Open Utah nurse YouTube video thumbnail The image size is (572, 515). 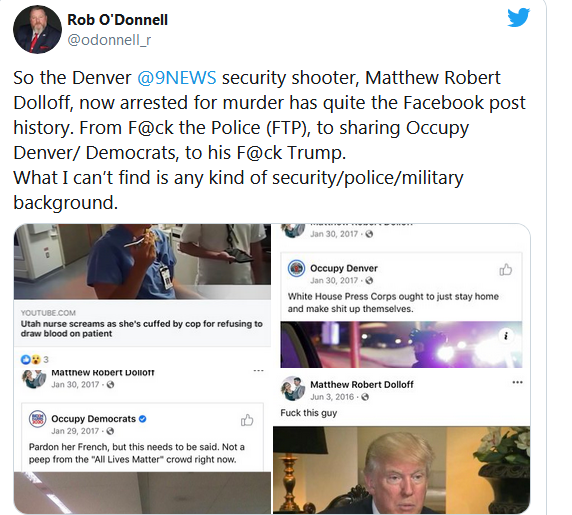click(142, 262)
